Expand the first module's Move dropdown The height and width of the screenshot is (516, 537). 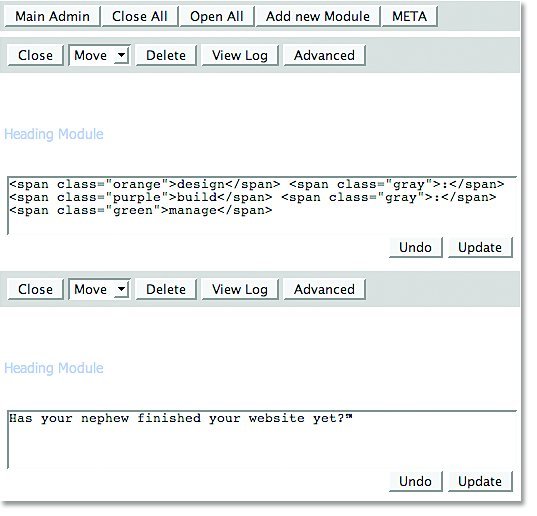point(99,55)
